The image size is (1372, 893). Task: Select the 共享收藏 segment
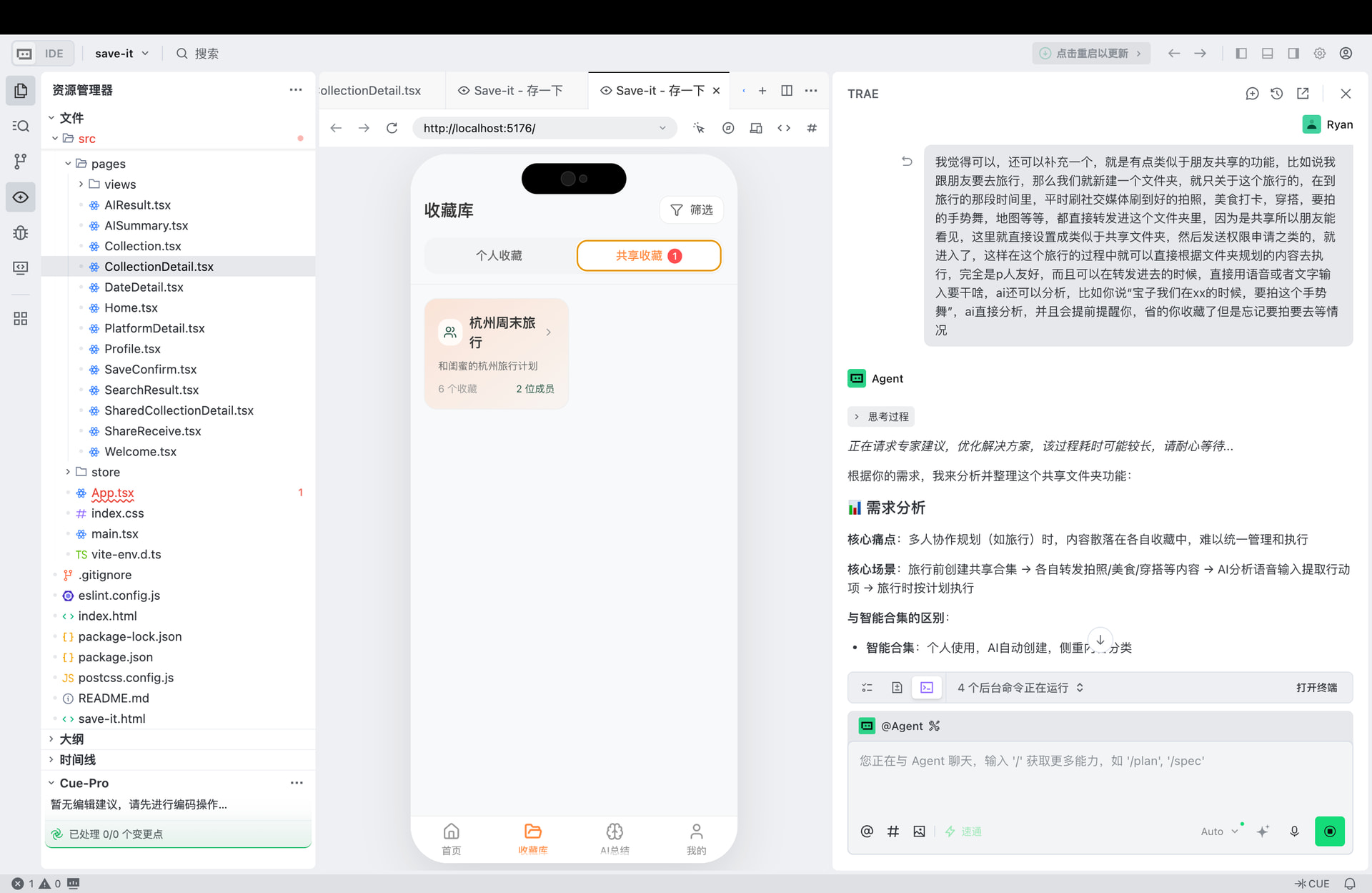coord(649,256)
